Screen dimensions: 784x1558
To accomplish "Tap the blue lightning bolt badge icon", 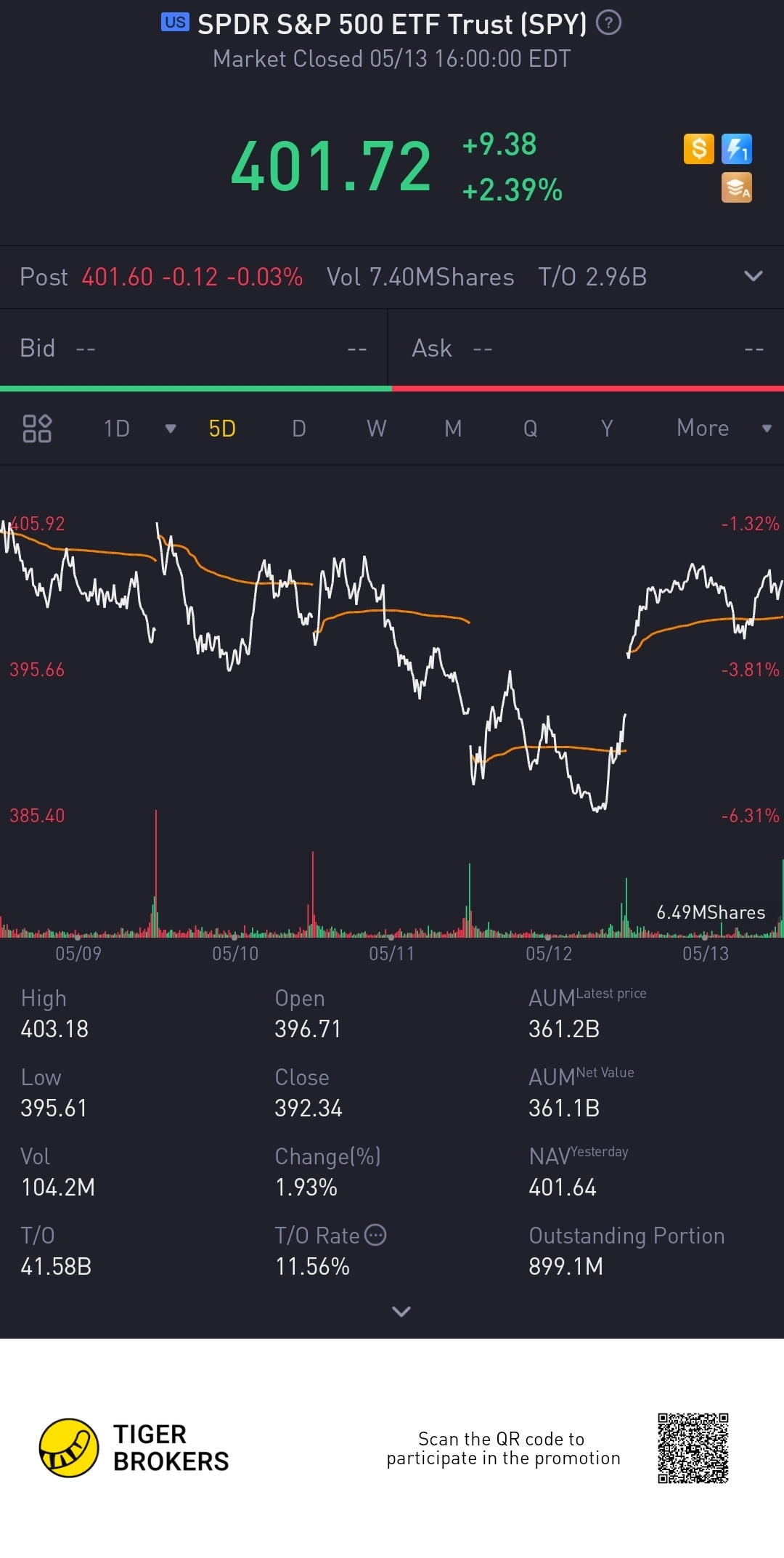I will [x=737, y=149].
